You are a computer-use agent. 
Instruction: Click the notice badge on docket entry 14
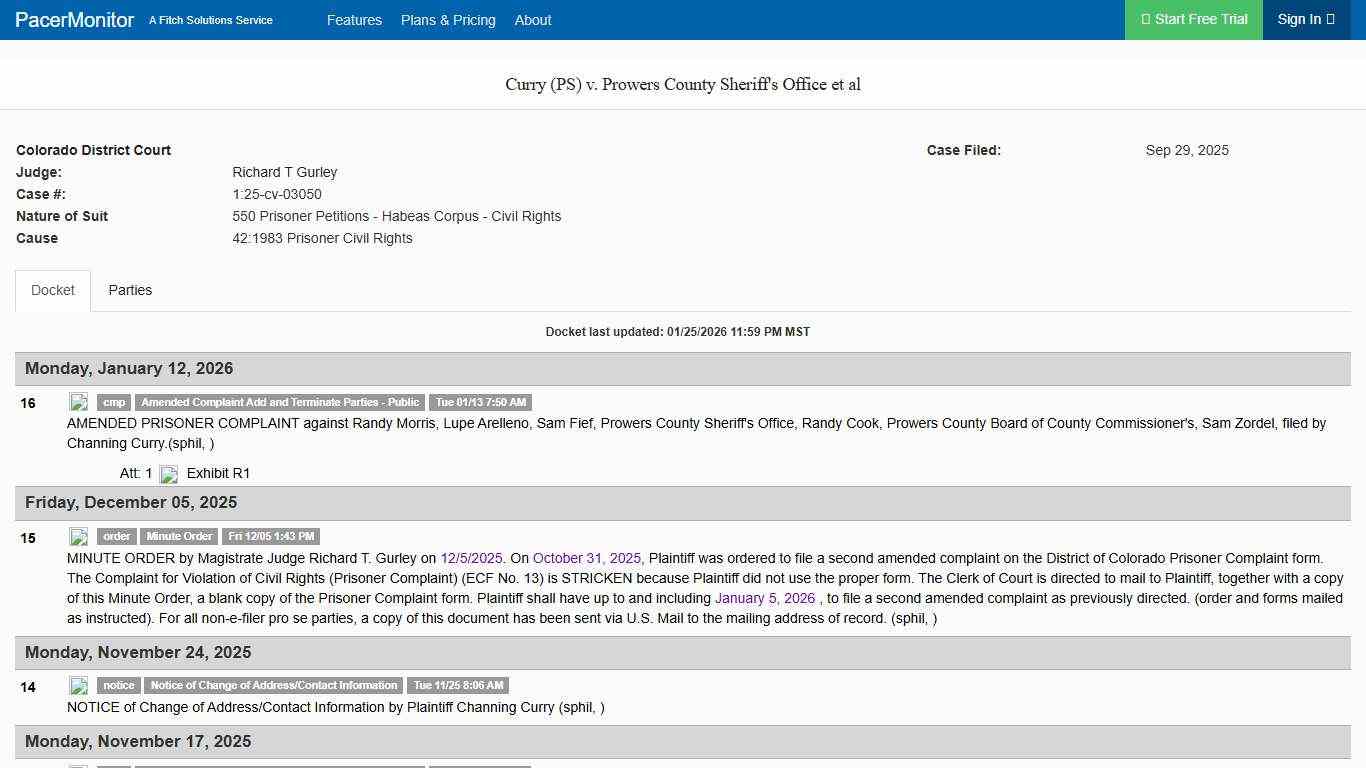point(119,685)
